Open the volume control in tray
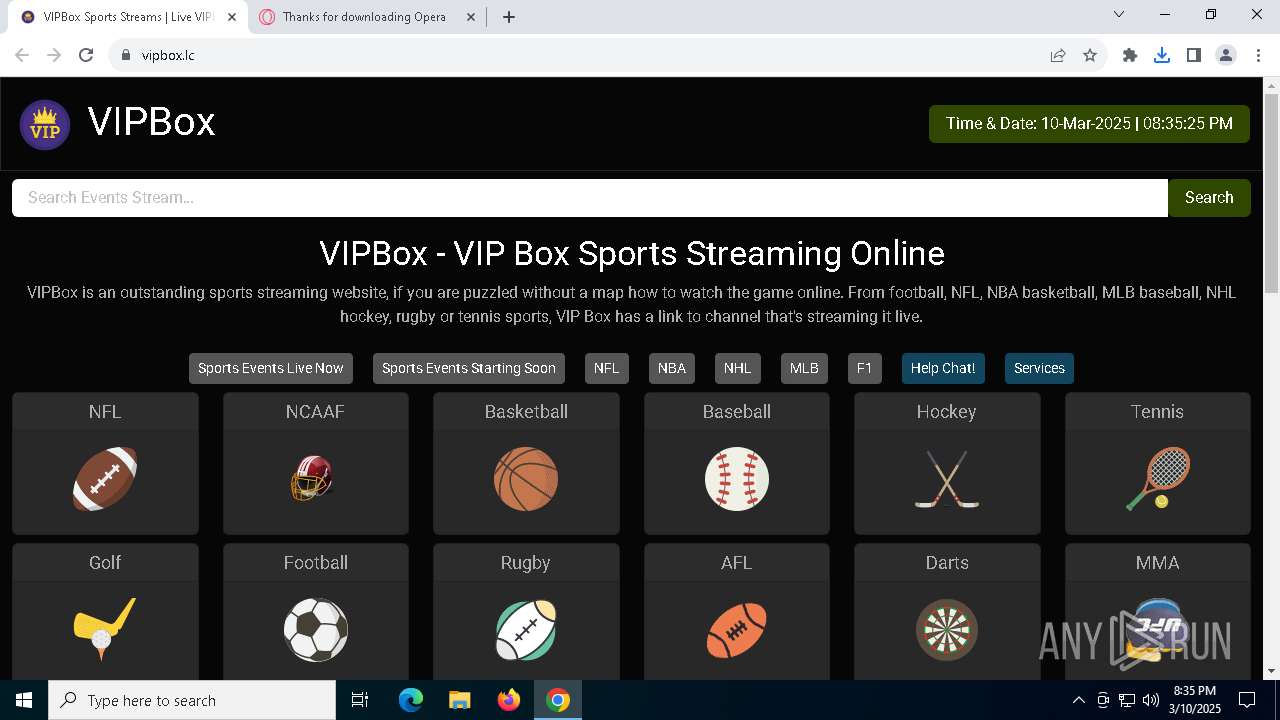 point(1151,700)
